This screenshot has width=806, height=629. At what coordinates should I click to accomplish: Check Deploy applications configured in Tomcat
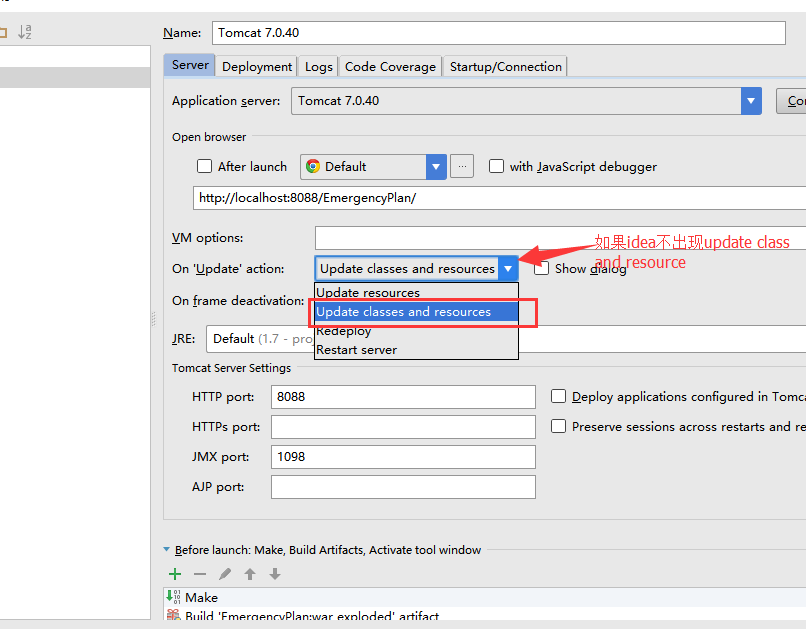558,396
